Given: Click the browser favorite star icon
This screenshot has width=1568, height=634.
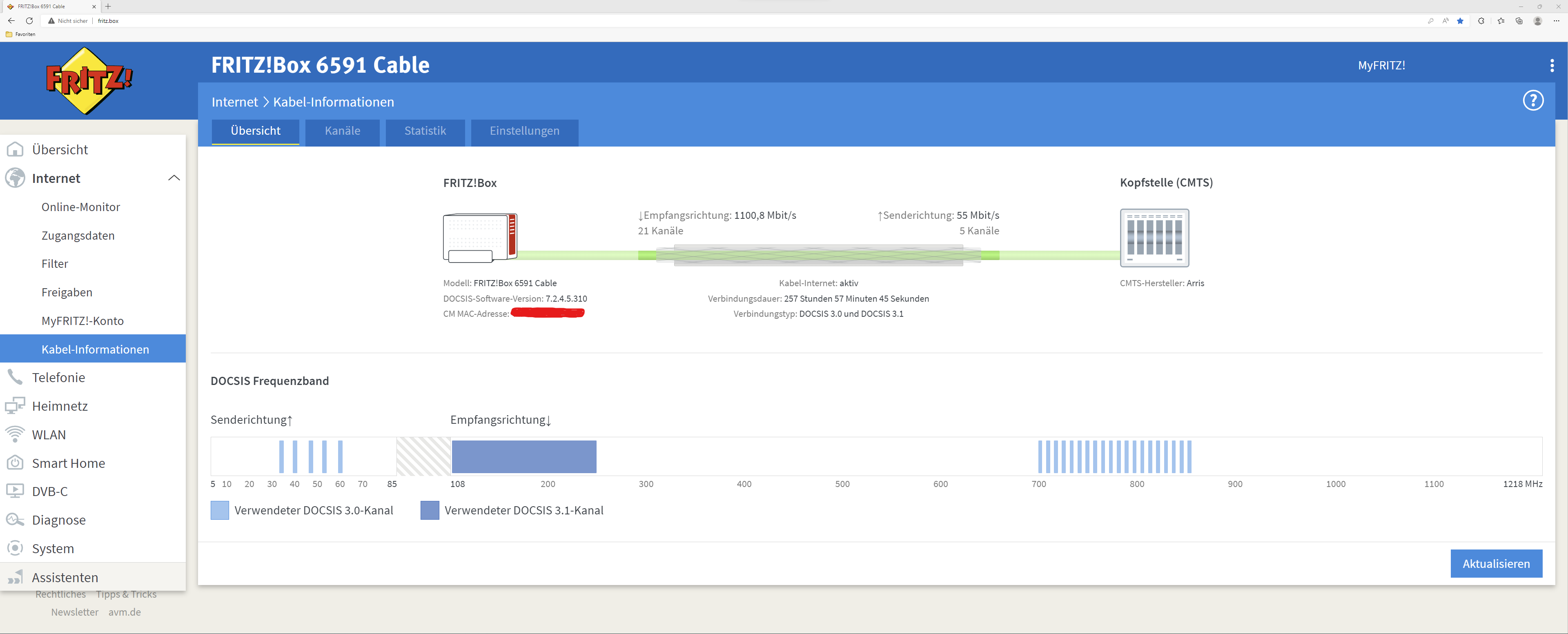Looking at the screenshot, I should (1460, 21).
